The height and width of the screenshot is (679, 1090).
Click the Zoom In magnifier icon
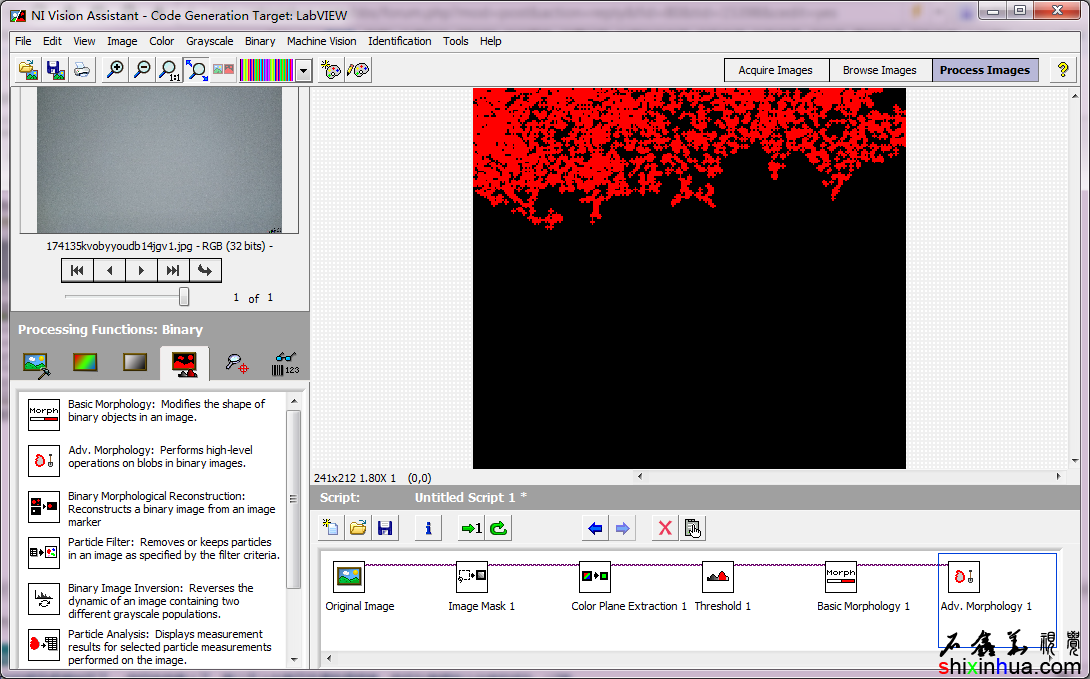pyautogui.click(x=116, y=70)
